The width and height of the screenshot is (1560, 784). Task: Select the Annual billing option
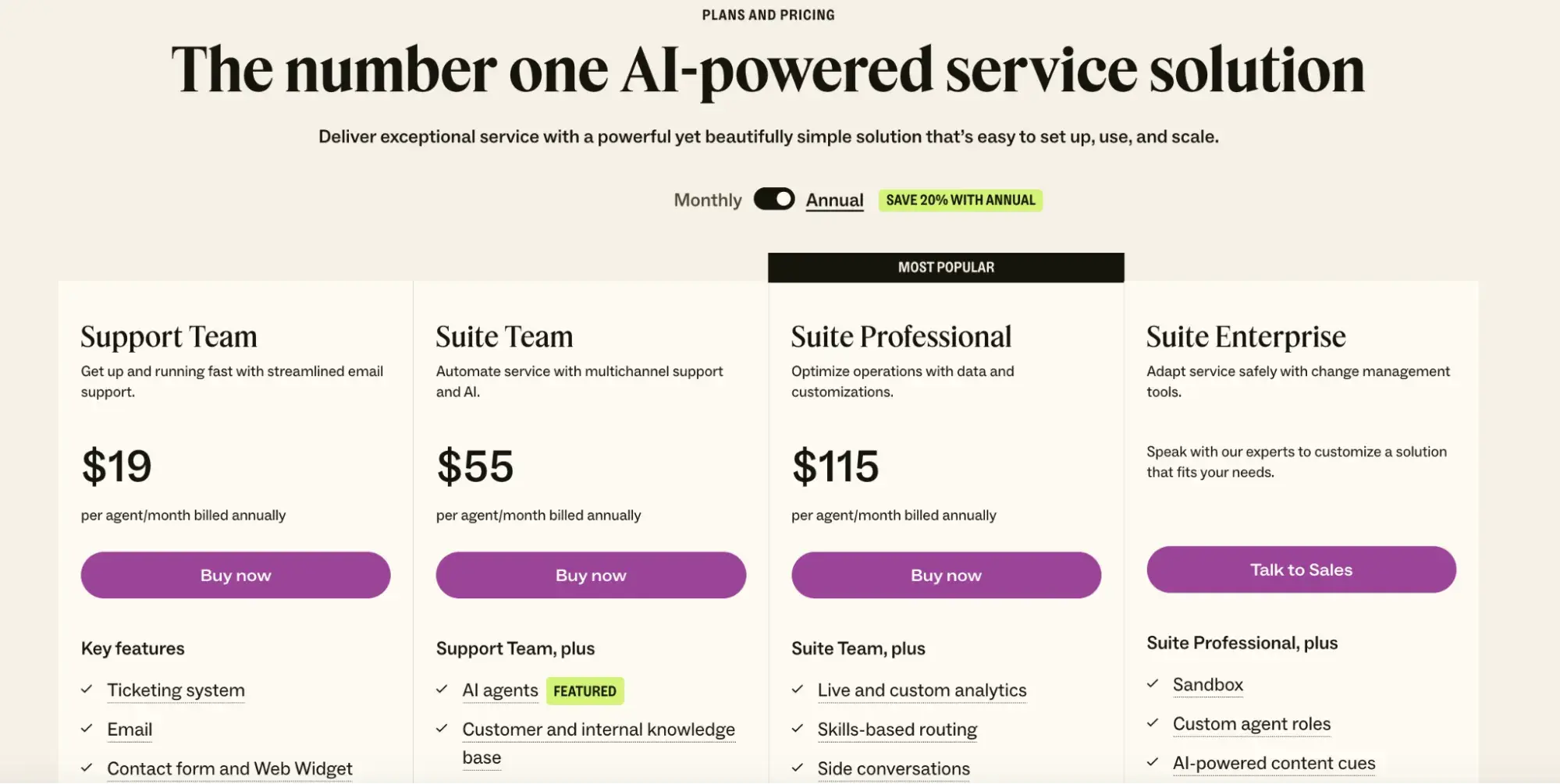coord(834,200)
